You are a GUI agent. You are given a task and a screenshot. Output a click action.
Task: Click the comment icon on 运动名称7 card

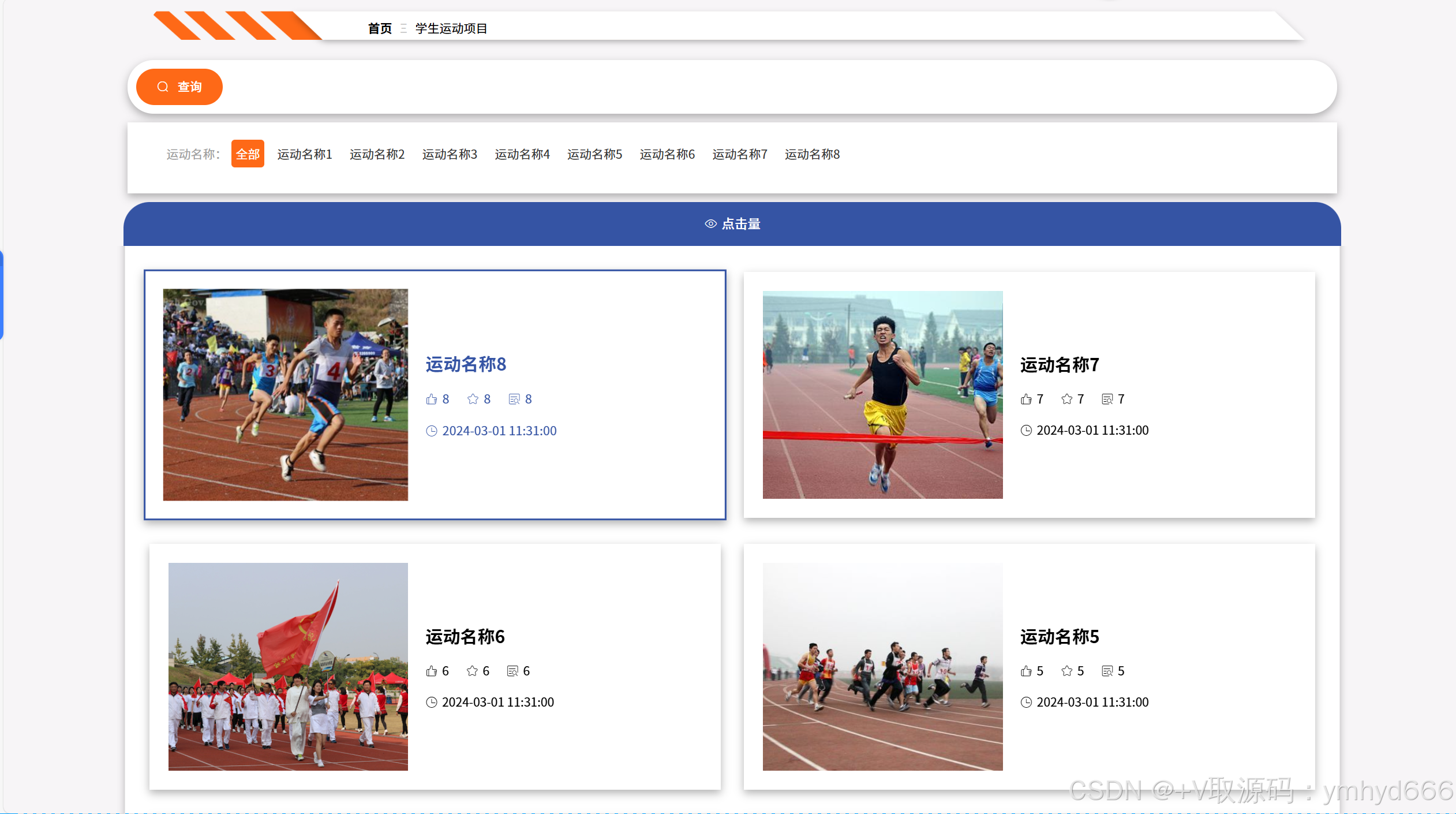tap(1107, 399)
